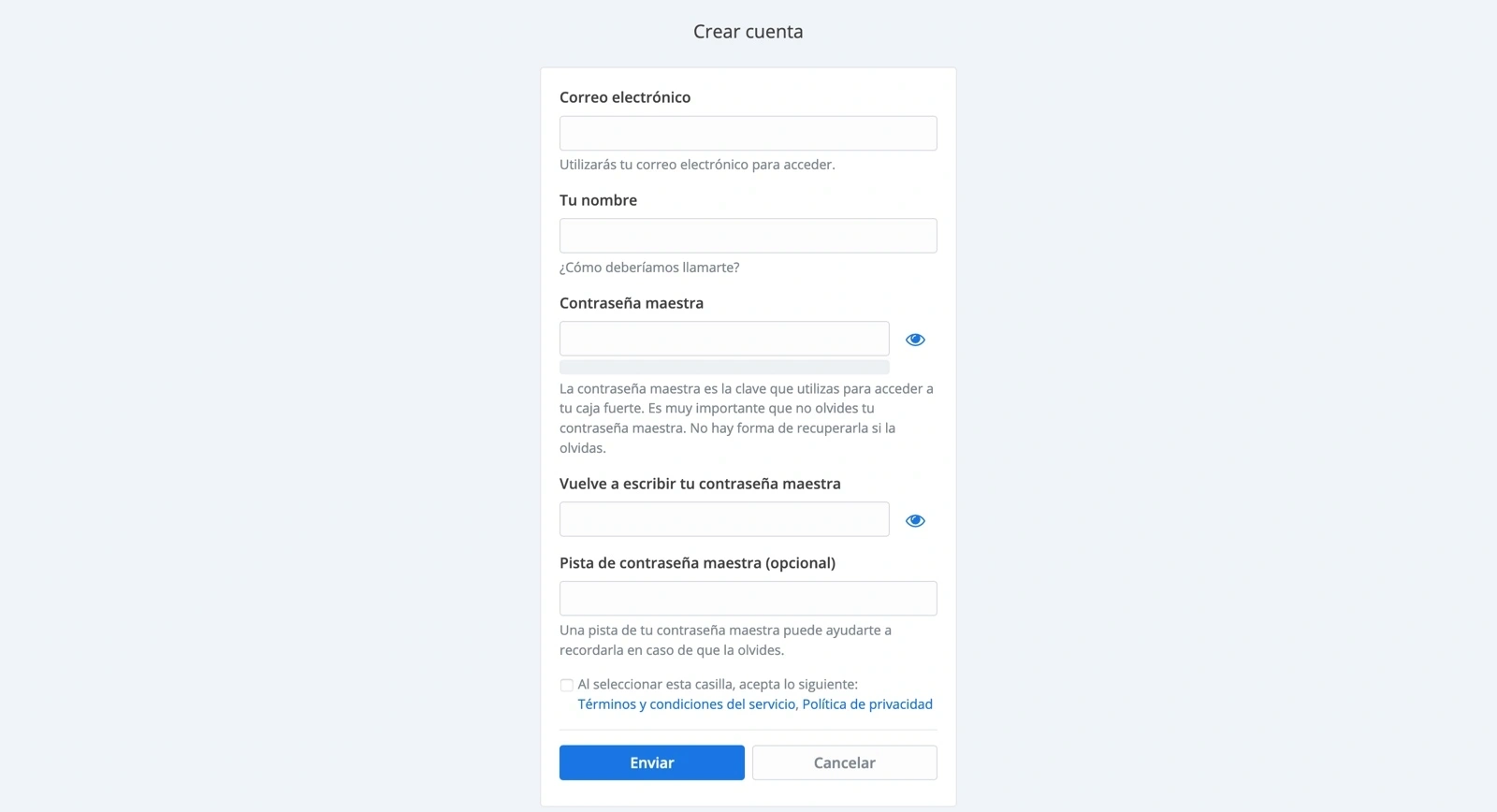Click the "Tu nombre" label

(598, 200)
